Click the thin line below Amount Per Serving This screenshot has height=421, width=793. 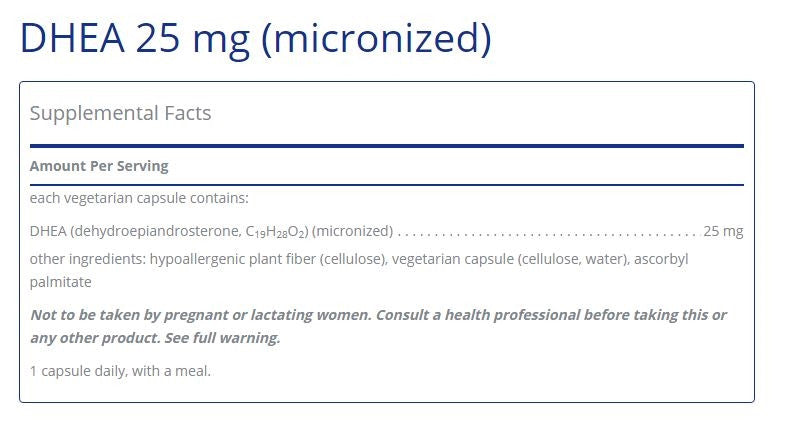(386, 184)
